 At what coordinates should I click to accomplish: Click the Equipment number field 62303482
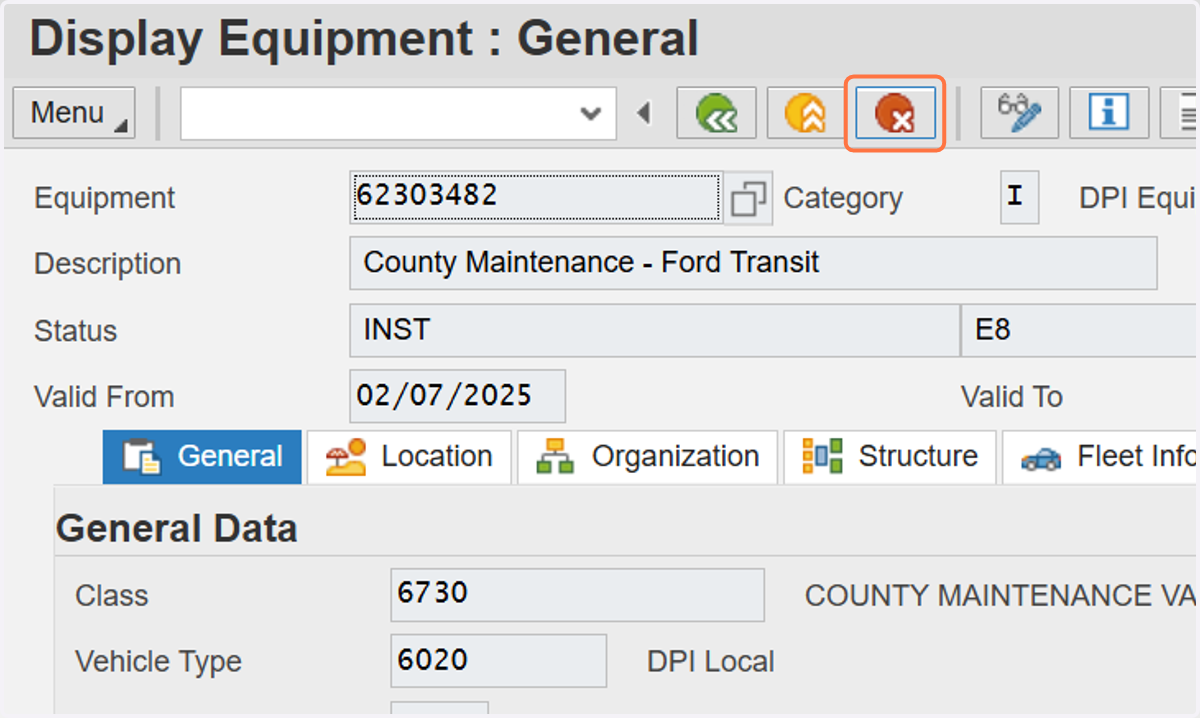pos(535,196)
